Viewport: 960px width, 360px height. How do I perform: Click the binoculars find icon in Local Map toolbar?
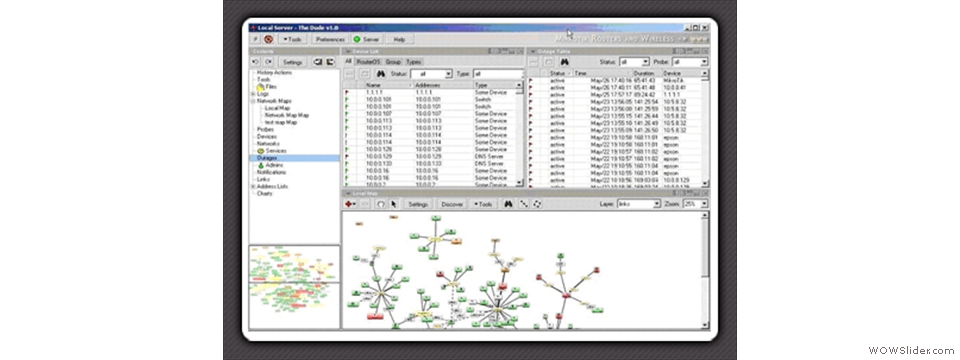[x=508, y=204]
